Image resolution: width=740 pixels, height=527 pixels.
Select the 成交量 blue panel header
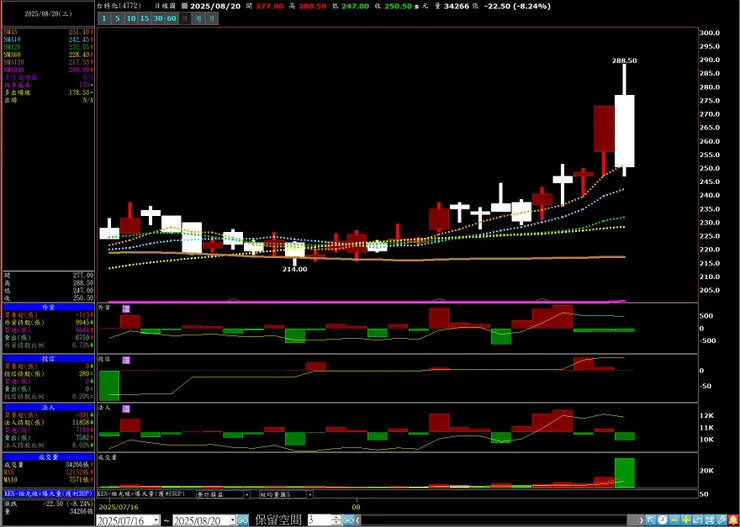(49, 457)
